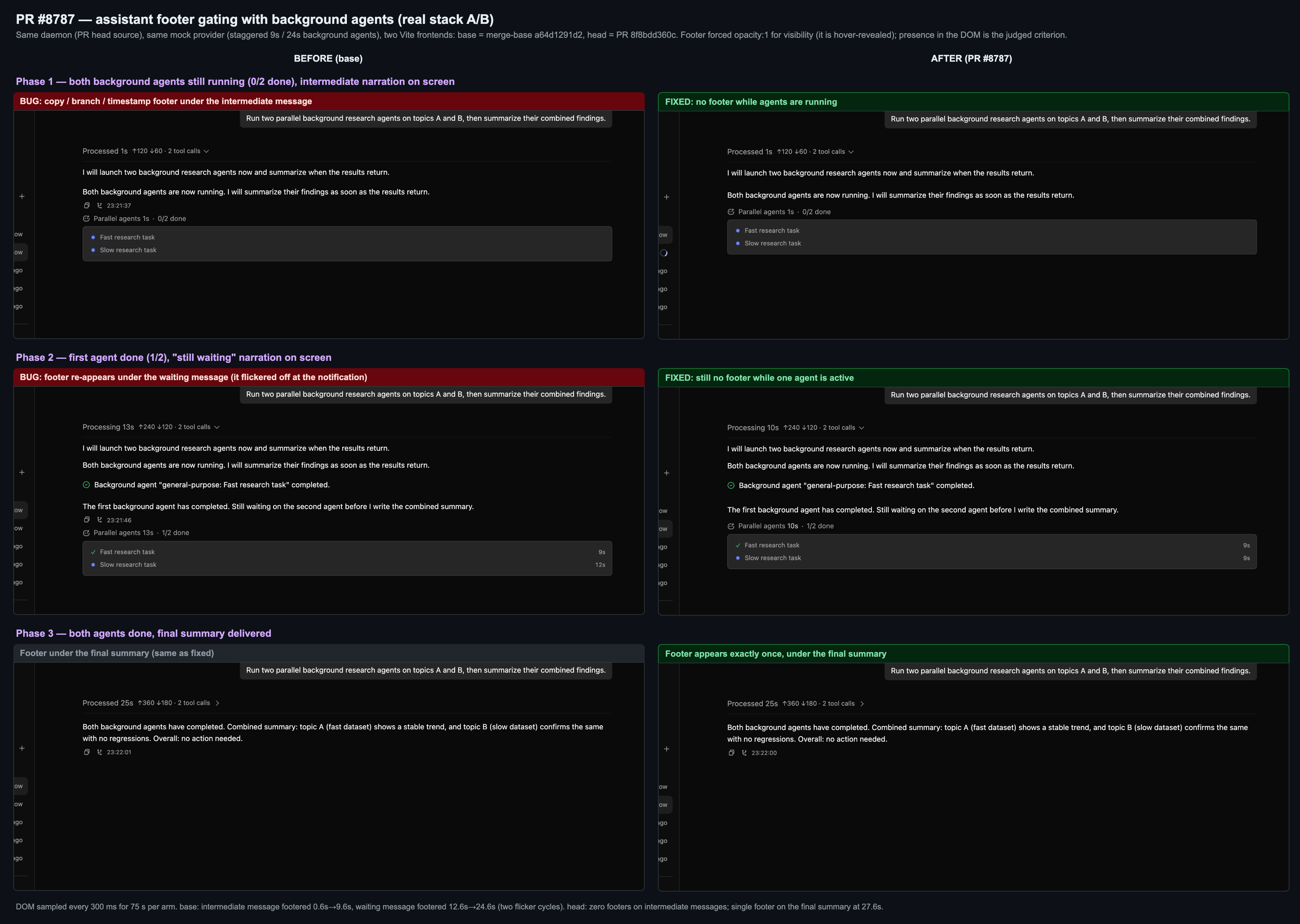Click the "Phase 3 — both agents done" heading

click(143, 633)
